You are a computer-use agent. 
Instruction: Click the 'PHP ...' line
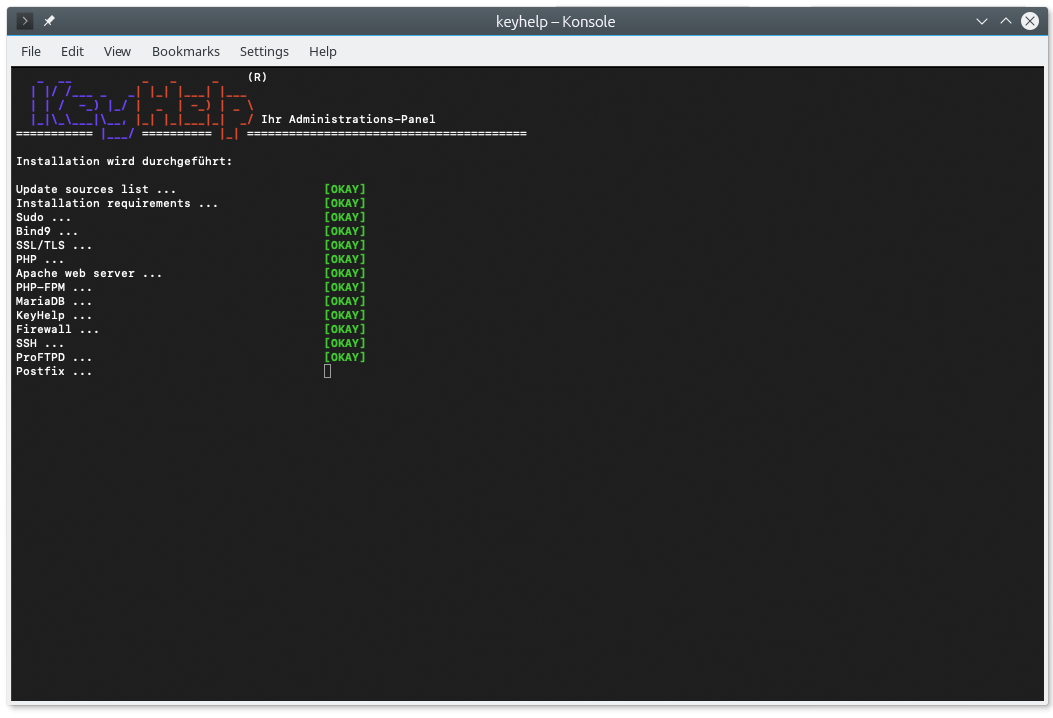pyautogui.click(x=40, y=260)
